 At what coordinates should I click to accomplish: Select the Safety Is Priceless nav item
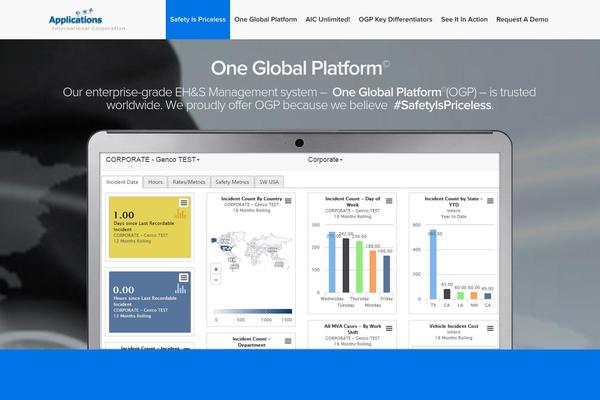coord(198,20)
